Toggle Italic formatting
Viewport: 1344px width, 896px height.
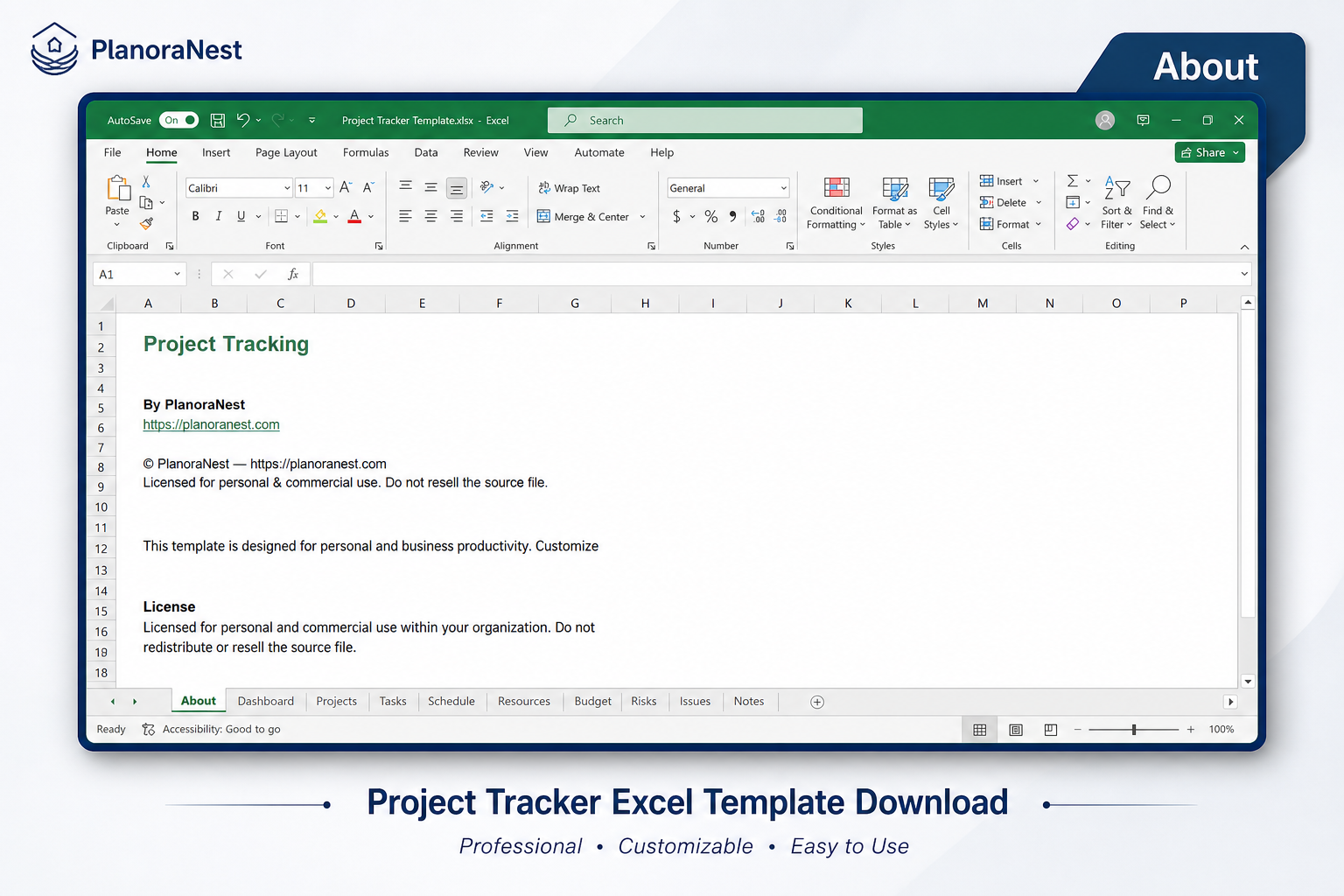[218, 216]
